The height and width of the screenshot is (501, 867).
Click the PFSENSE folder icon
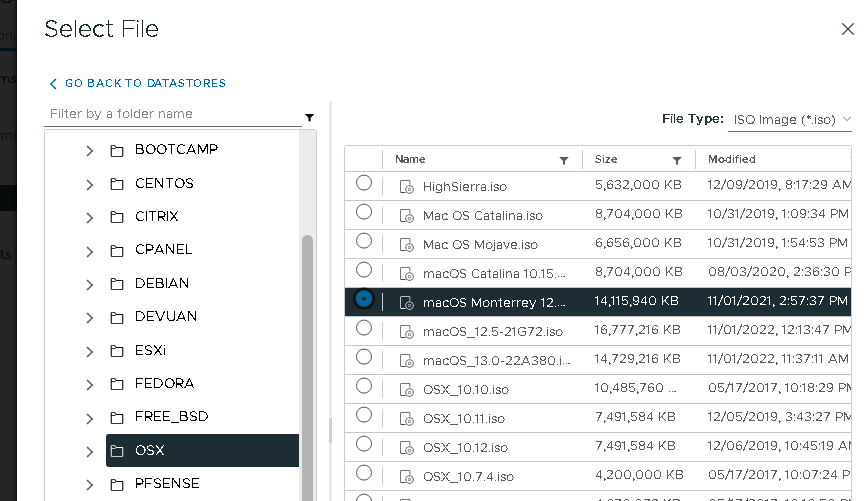117,485
